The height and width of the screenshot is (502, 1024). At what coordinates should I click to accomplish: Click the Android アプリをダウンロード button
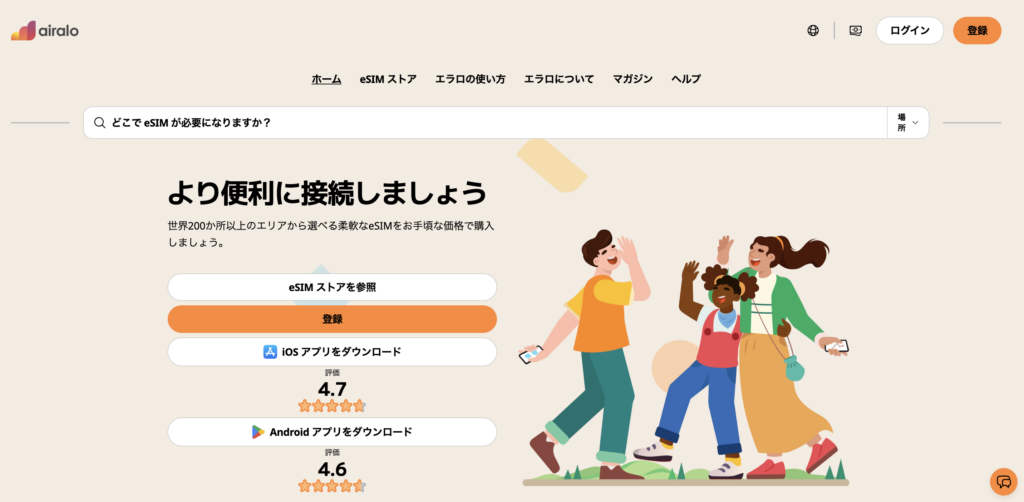(x=332, y=431)
